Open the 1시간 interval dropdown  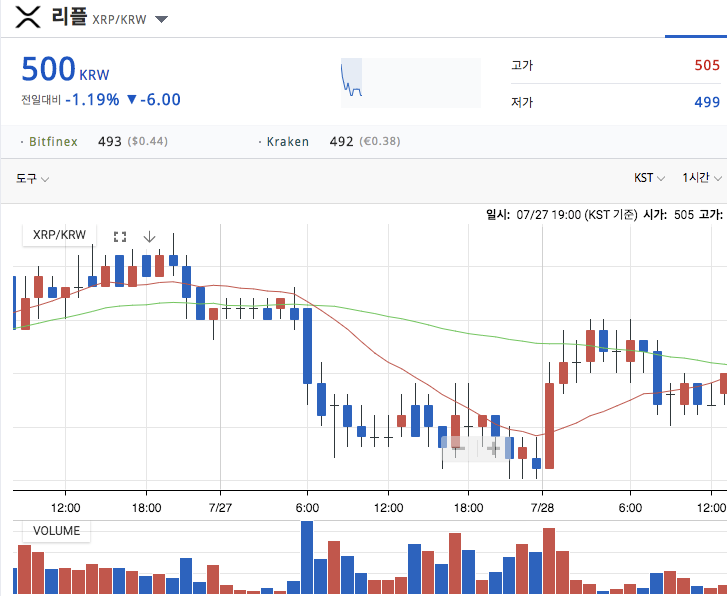701,178
